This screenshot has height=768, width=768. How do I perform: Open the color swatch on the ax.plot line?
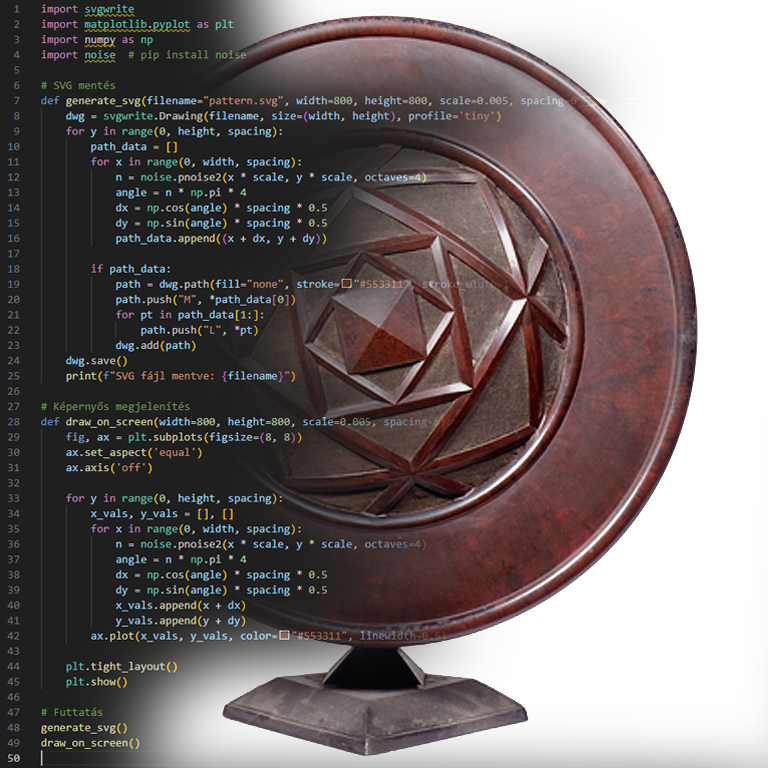pyautogui.click(x=285, y=636)
